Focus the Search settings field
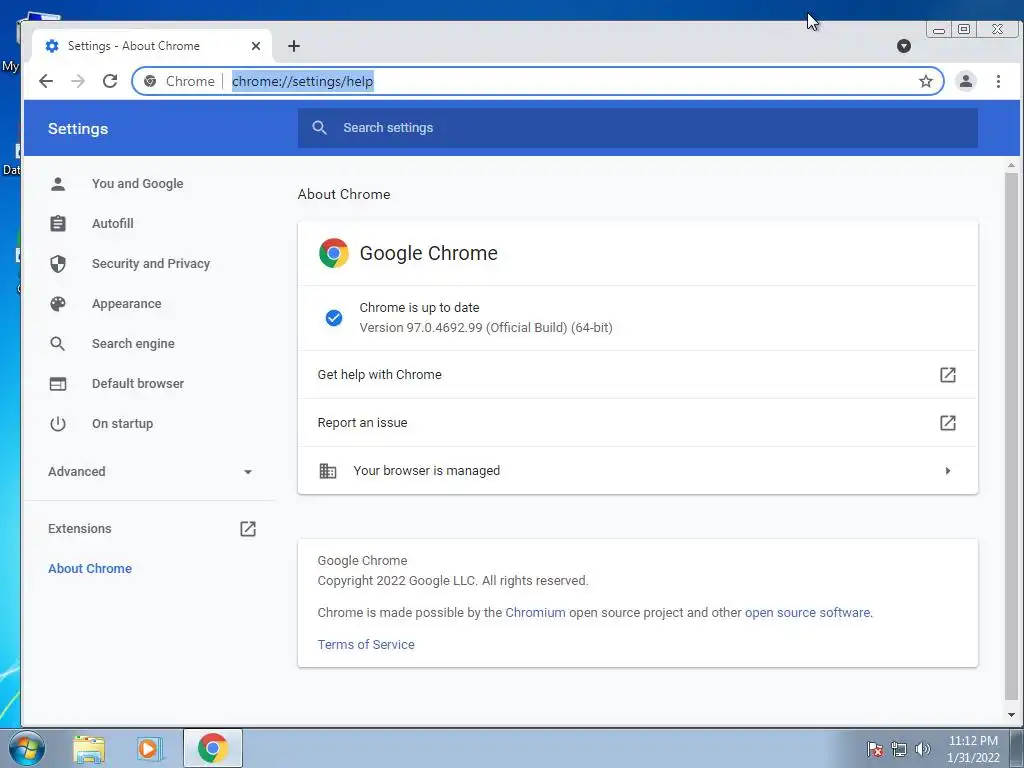The image size is (1024, 768). point(637,128)
